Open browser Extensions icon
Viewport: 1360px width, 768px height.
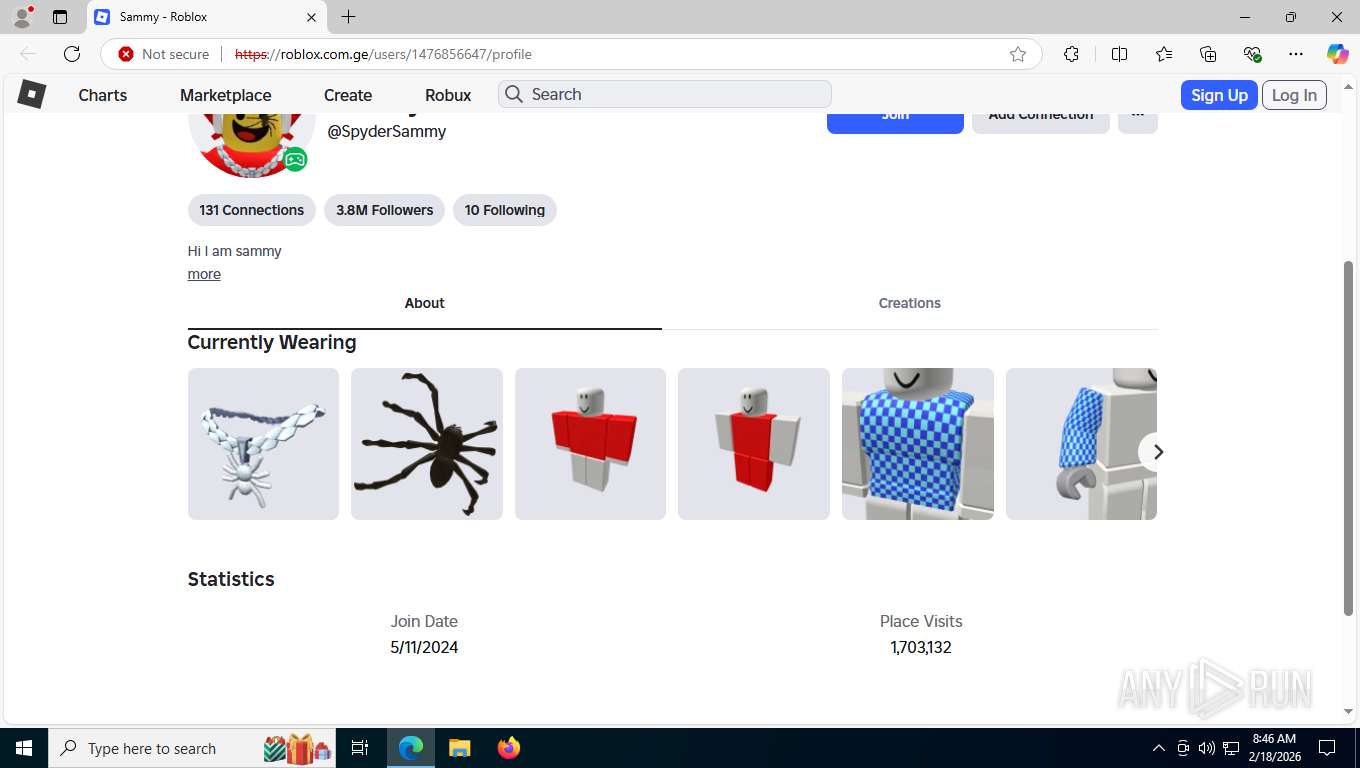click(x=1071, y=54)
